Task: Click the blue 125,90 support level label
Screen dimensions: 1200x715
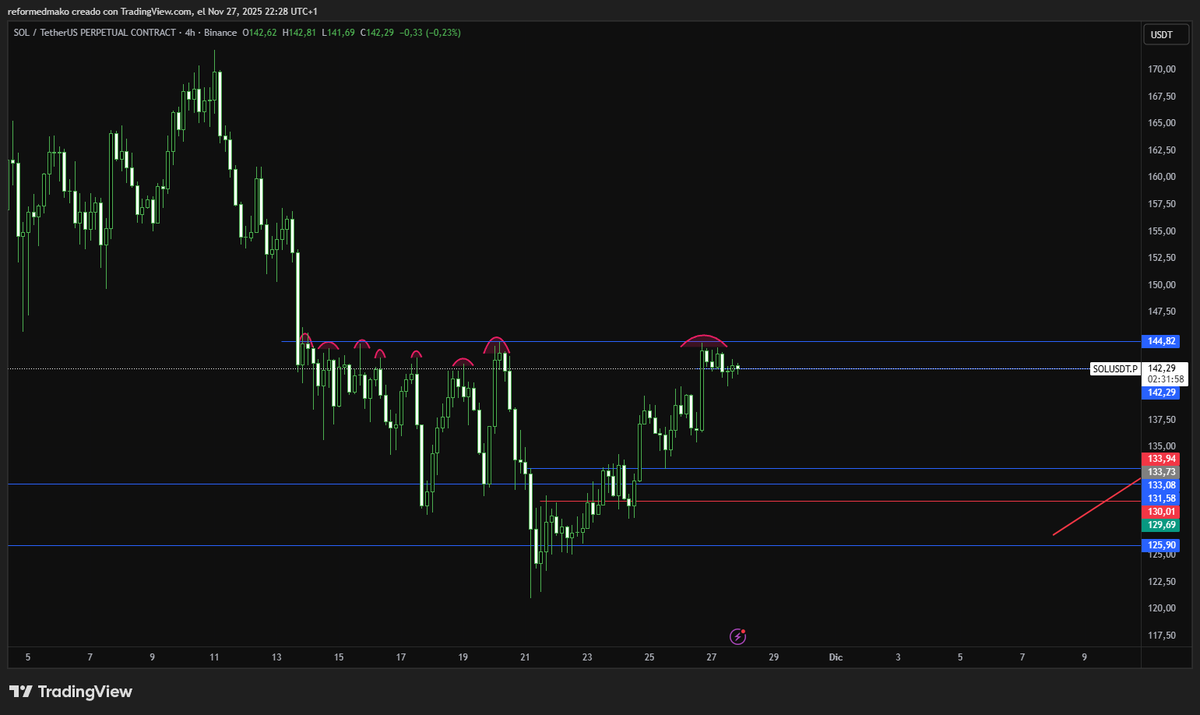Action: [1160, 545]
